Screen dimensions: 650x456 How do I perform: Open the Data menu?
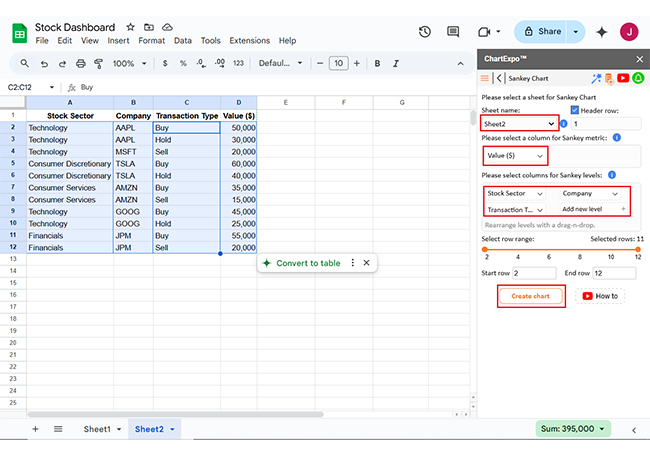183,41
